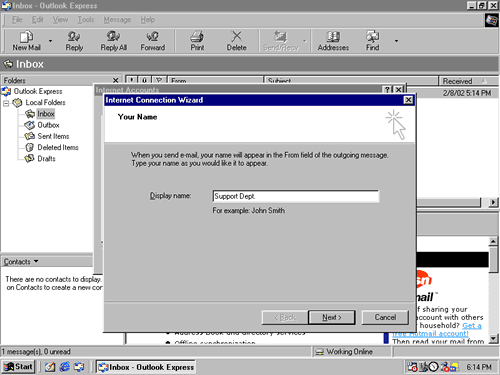Select the Sent Items folder
This screenshot has height=375, width=500.
[53, 136]
